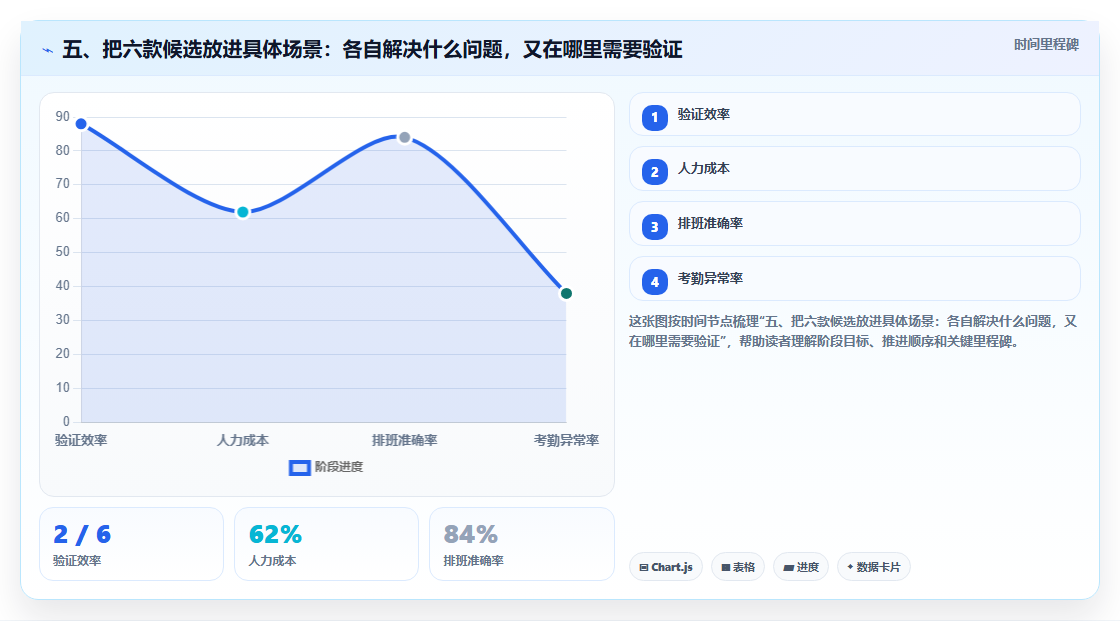Click the blue data point at 验证效率
The height and width of the screenshot is (621, 1120).
click(x=81, y=124)
